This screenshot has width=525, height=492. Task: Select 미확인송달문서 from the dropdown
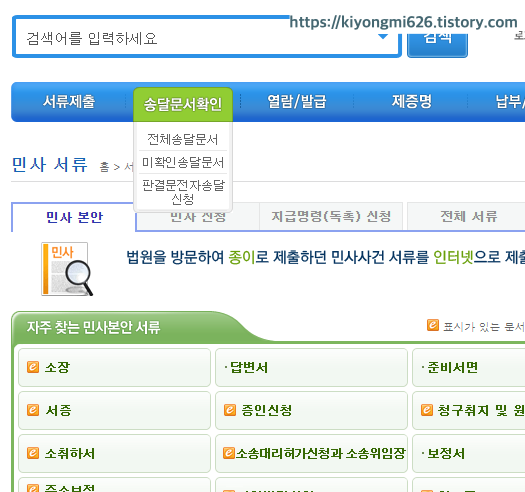183,162
